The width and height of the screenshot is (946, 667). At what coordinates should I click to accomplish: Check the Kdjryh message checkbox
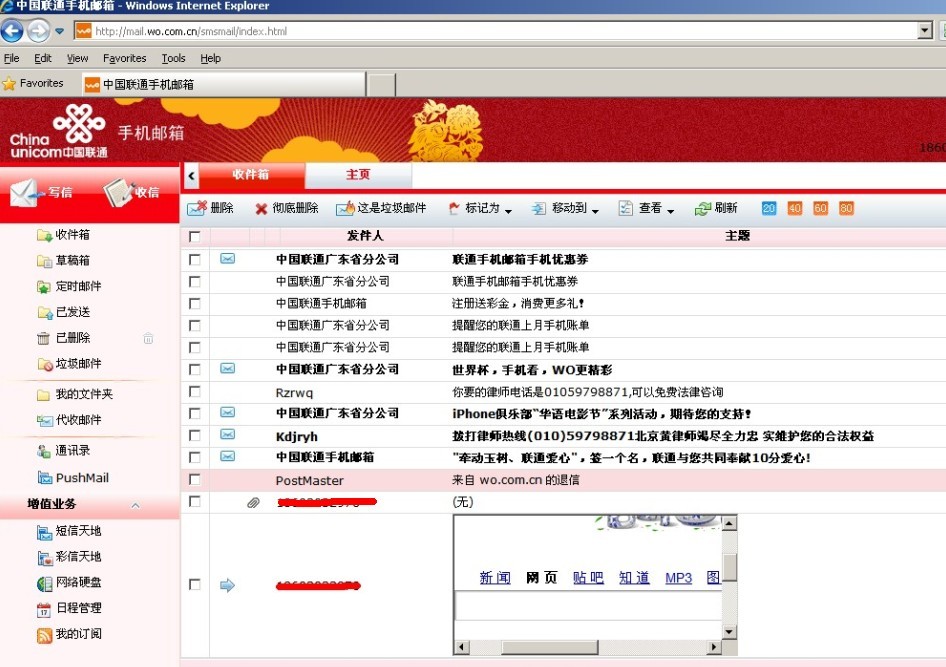click(x=194, y=435)
